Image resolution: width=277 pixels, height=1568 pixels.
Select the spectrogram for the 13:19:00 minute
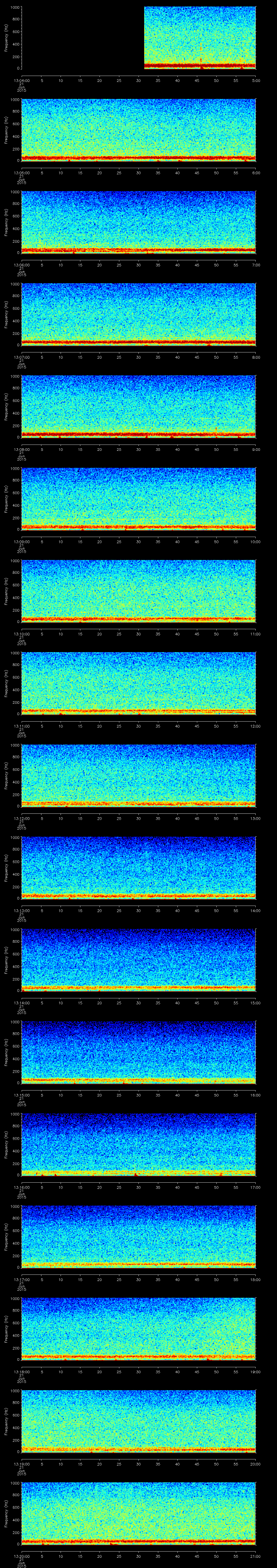point(139,1421)
